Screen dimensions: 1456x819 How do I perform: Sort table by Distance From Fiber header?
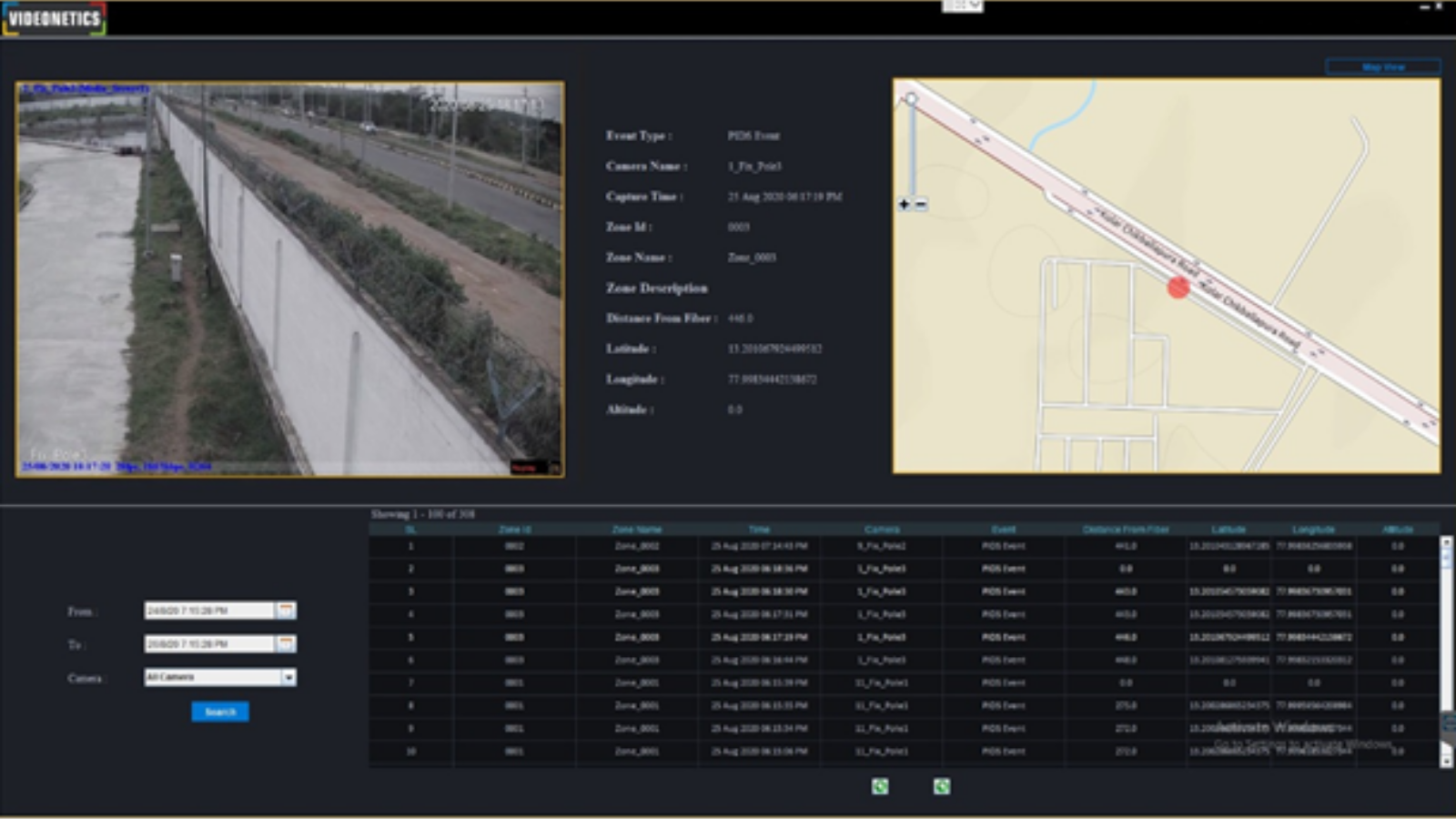coord(1126,530)
